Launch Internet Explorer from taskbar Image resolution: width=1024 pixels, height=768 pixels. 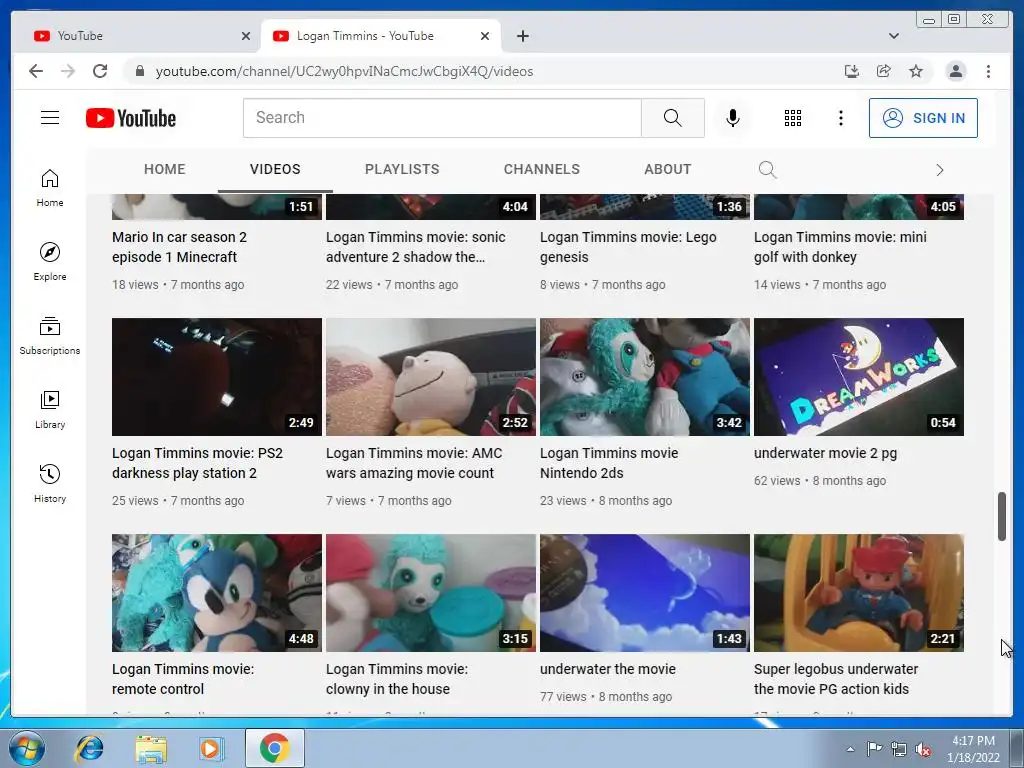click(x=89, y=748)
